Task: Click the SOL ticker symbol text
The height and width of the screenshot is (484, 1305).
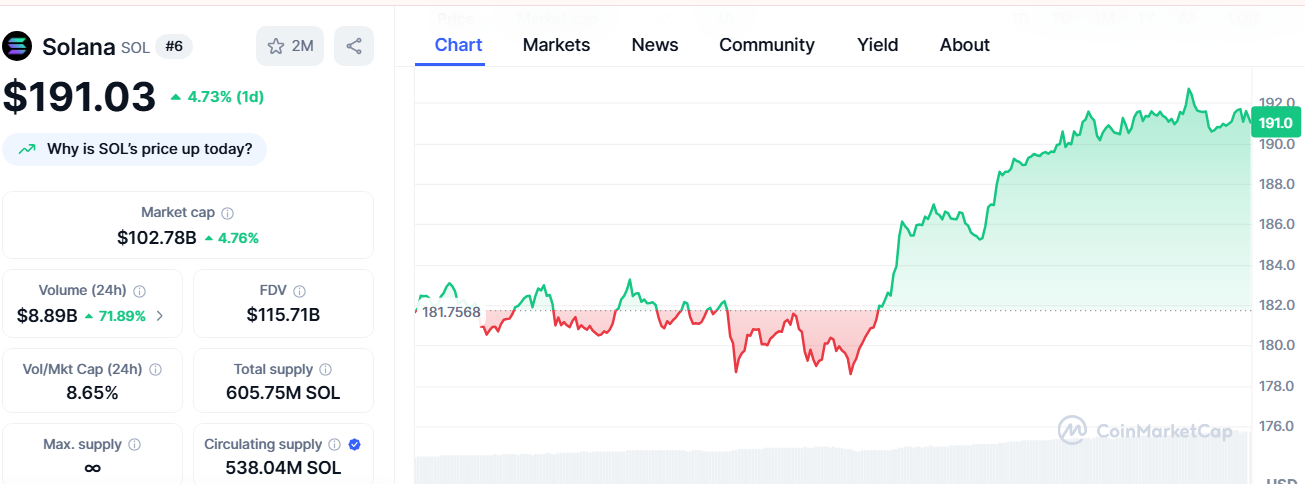Action: pyautogui.click(x=135, y=47)
